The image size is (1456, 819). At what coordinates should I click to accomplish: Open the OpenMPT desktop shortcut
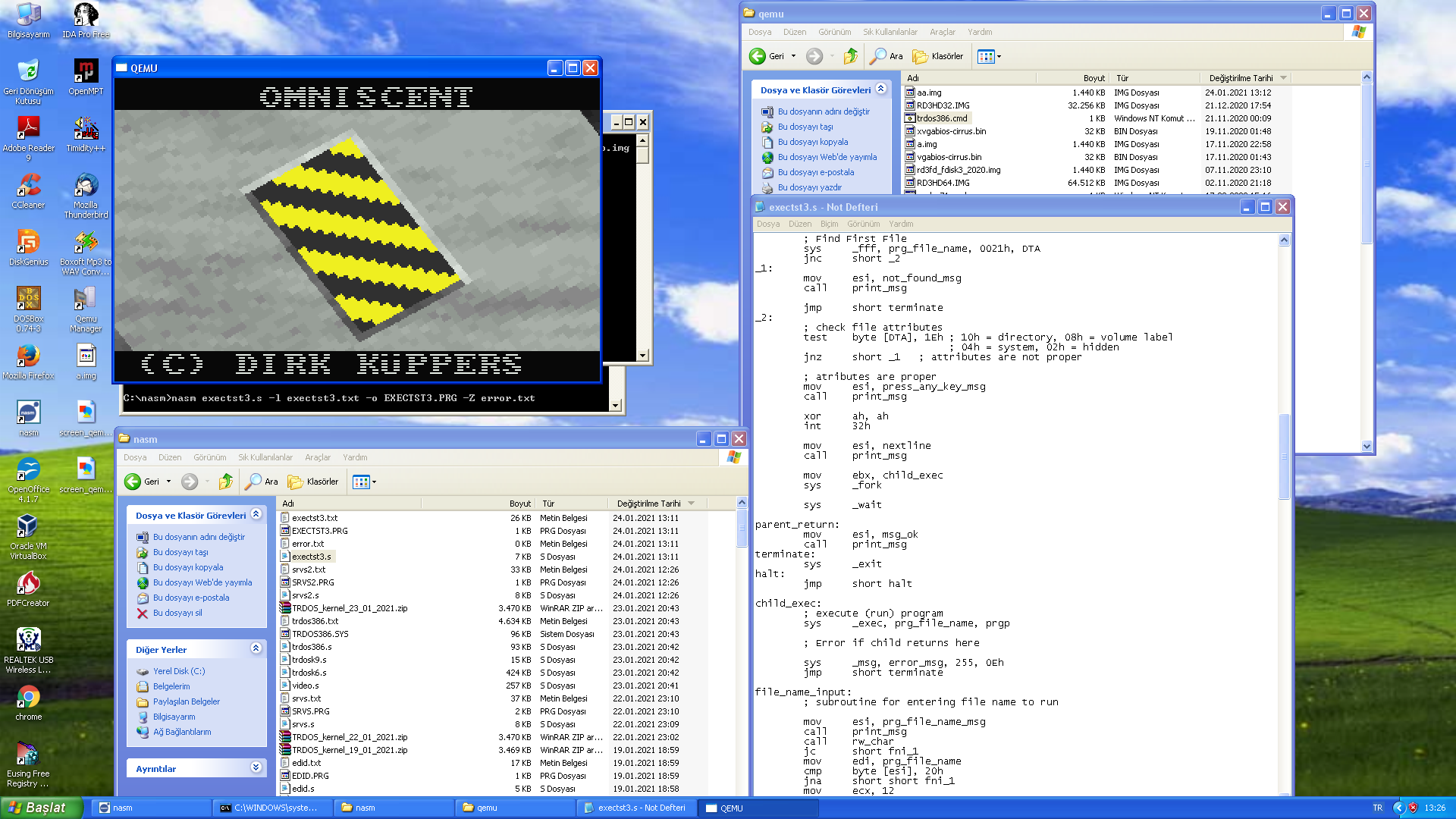86,77
